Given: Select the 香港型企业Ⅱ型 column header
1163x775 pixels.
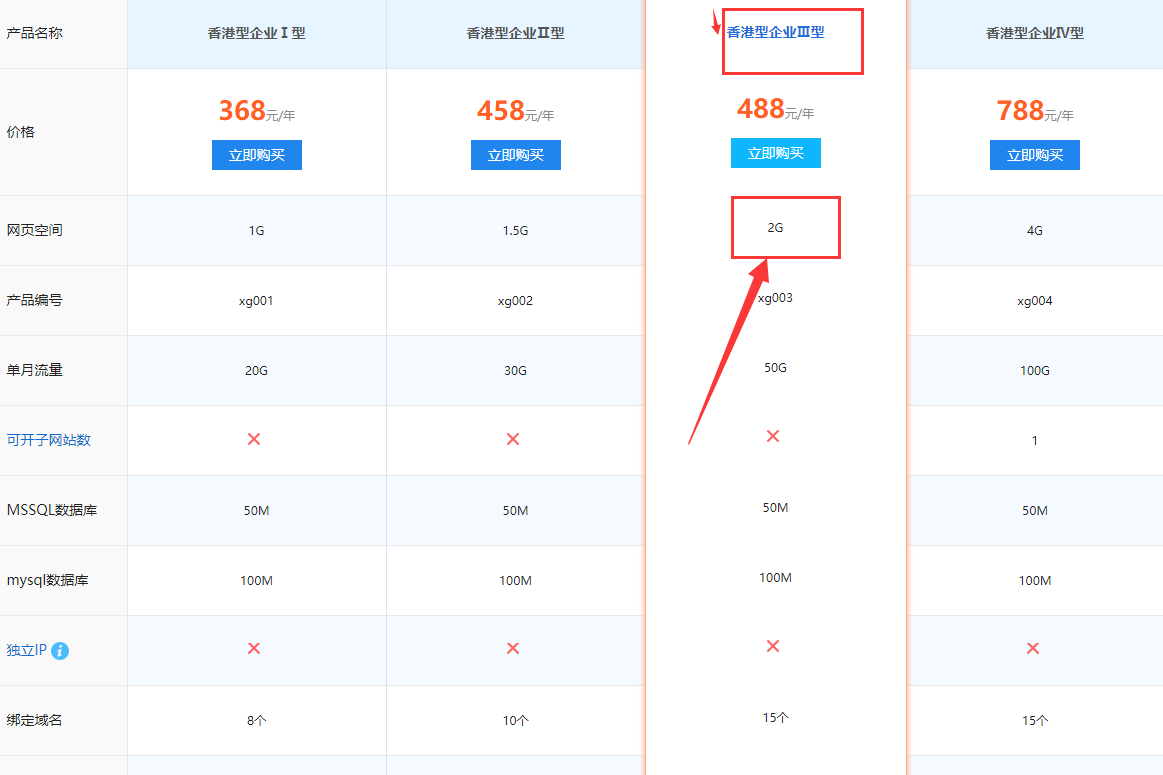Looking at the screenshot, I should tap(515, 33).
